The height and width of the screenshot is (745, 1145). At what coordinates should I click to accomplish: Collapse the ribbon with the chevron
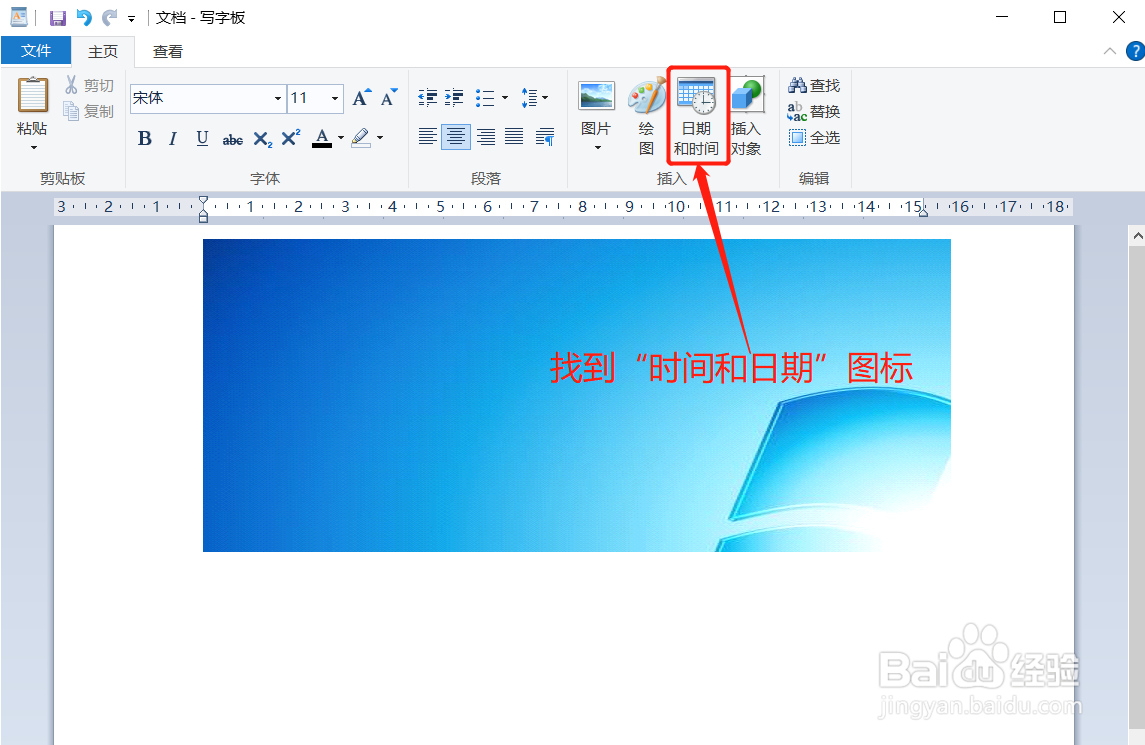pos(1109,51)
